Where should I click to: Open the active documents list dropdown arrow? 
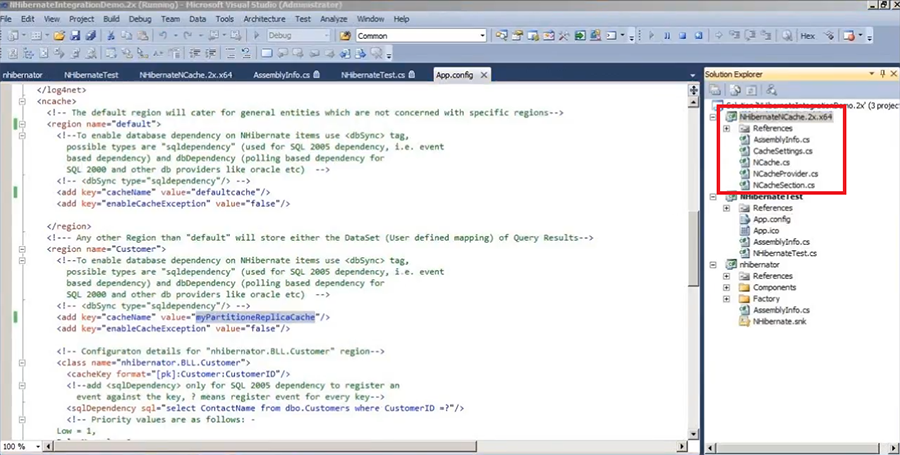(x=693, y=75)
